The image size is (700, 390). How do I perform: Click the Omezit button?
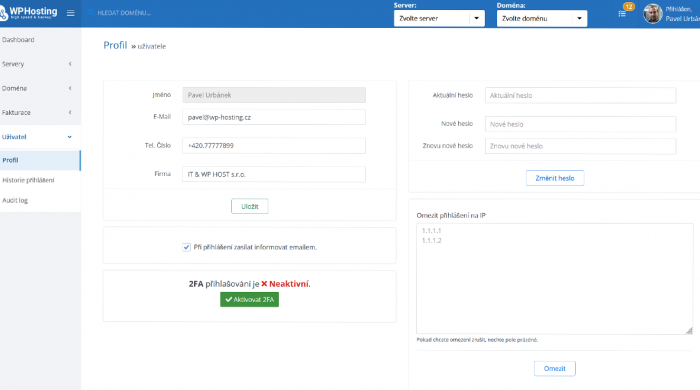point(554,369)
